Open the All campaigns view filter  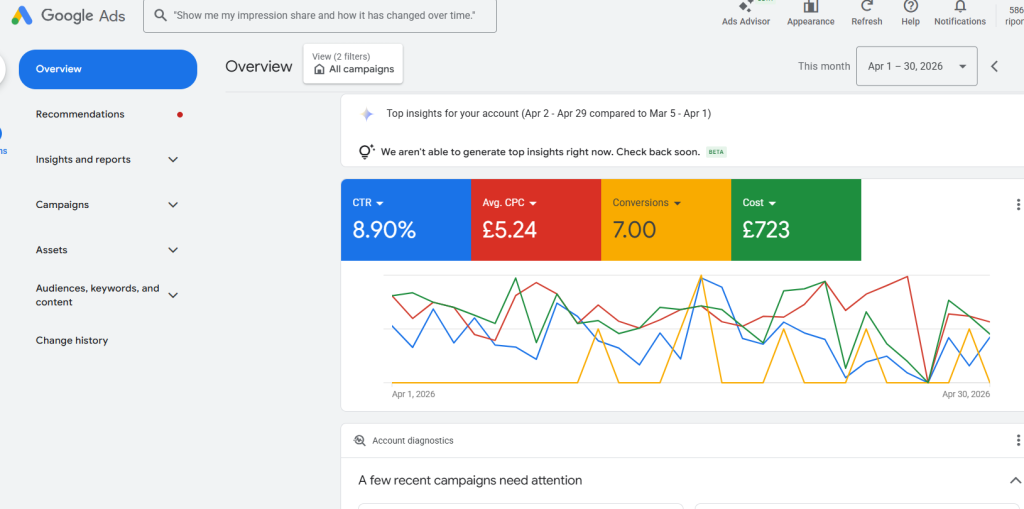click(353, 63)
